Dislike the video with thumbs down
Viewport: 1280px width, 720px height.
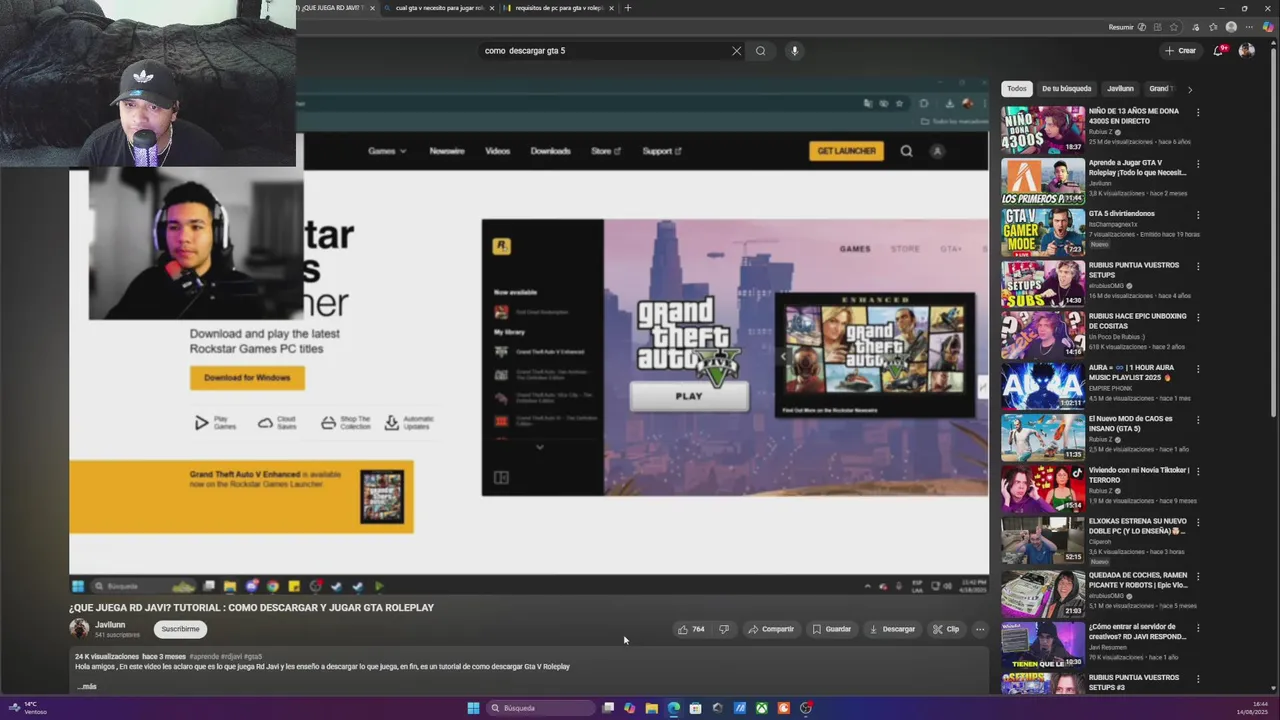pos(724,629)
